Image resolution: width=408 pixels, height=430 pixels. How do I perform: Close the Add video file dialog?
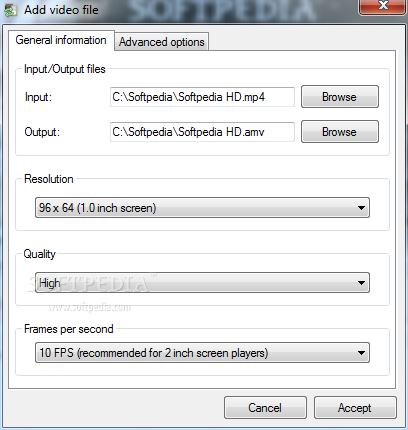point(383,6)
